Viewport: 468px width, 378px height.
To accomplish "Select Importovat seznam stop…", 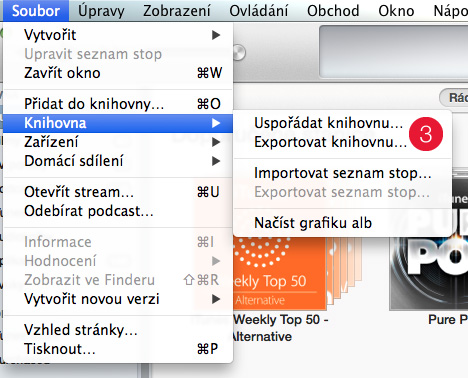I will (x=343, y=173).
